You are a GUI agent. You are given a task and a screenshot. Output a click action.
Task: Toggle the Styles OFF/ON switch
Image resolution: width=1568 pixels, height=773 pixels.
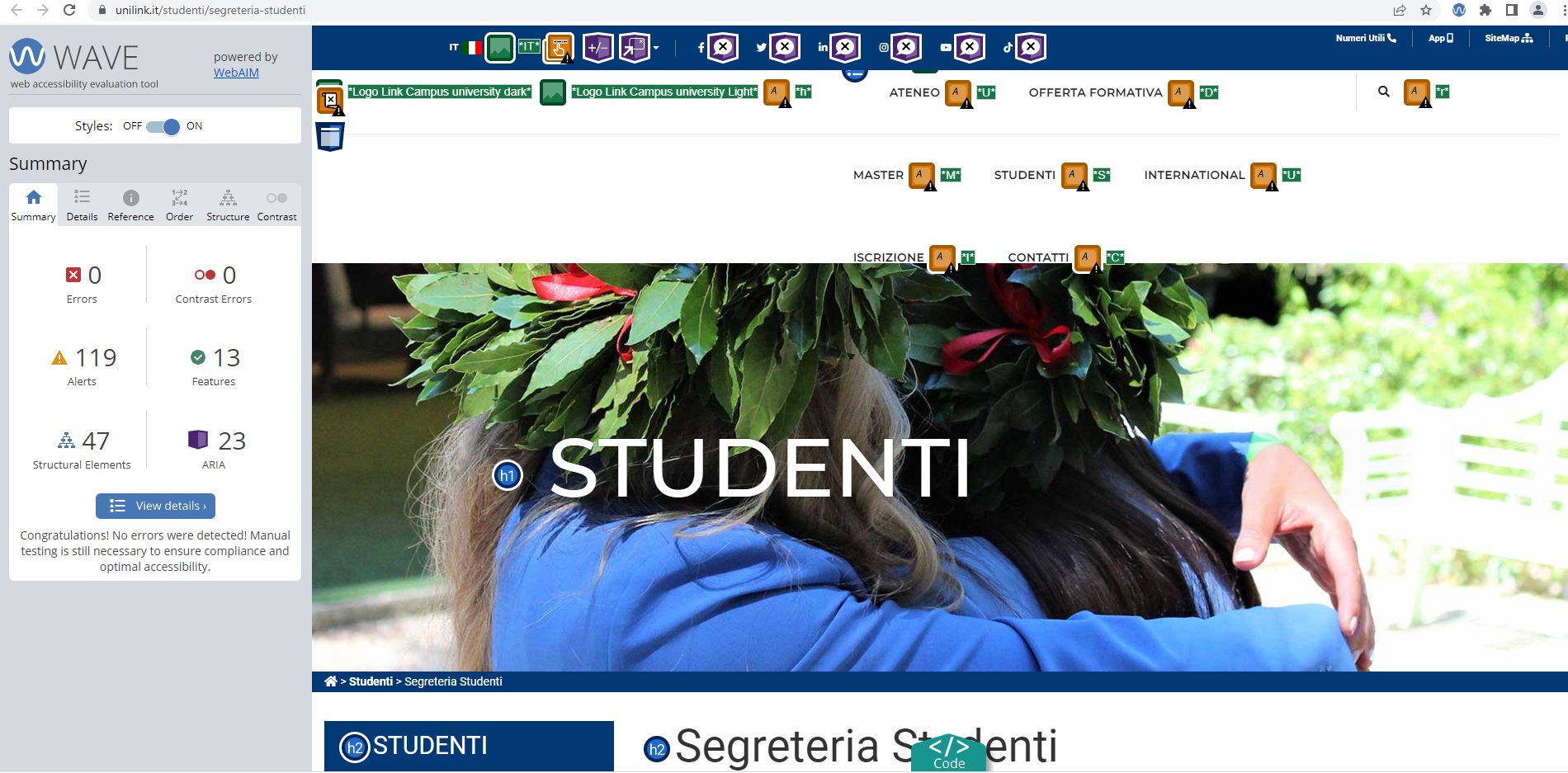click(x=163, y=126)
